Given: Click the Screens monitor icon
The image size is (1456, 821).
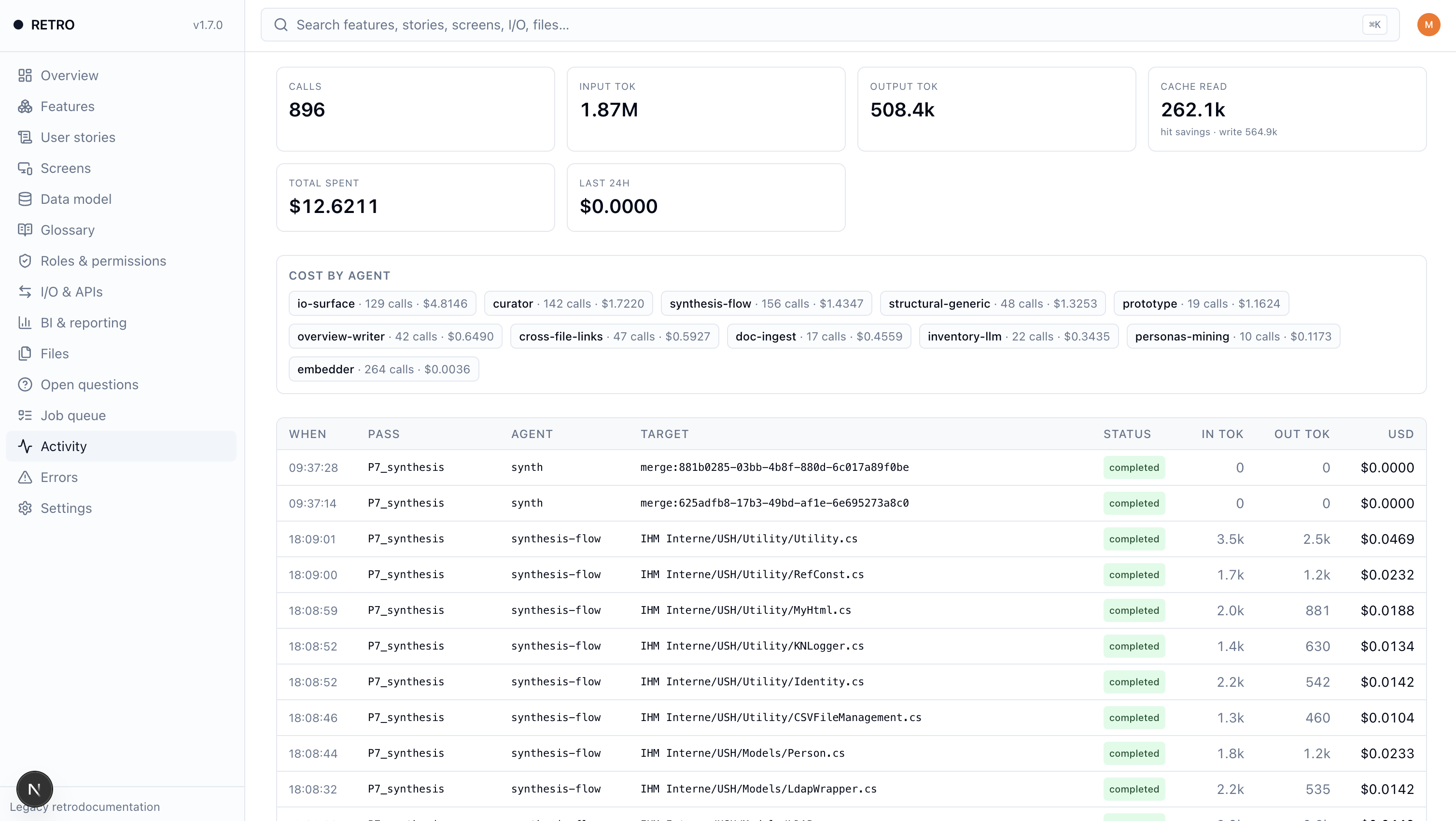Looking at the screenshot, I should pyautogui.click(x=25, y=169).
